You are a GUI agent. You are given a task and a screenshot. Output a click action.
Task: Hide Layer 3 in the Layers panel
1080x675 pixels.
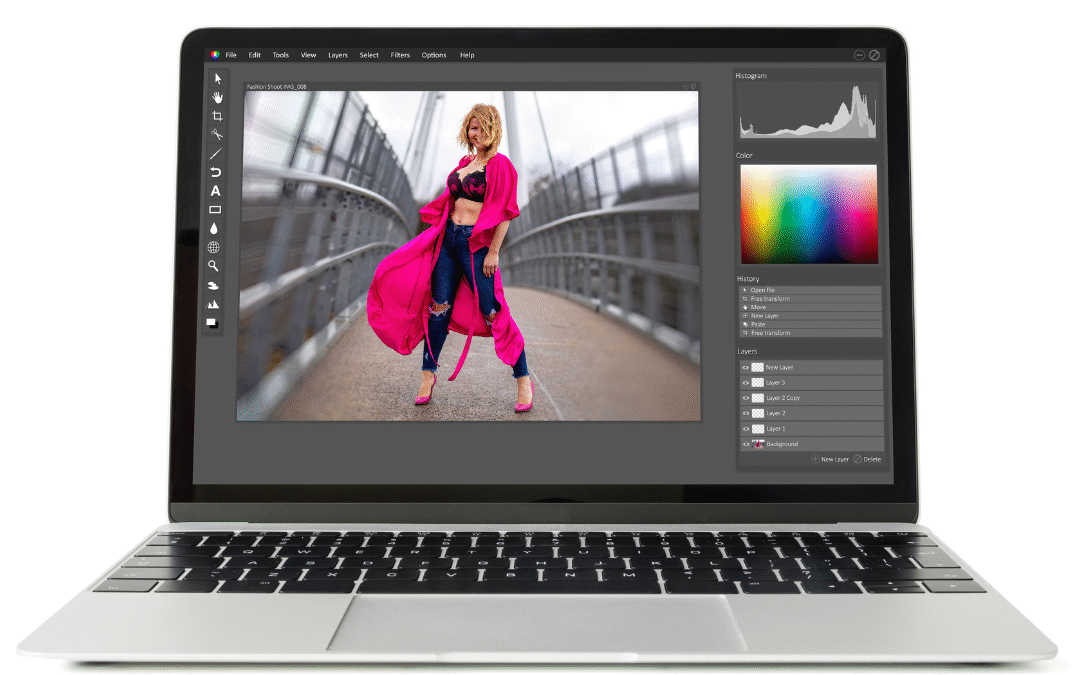point(745,383)
